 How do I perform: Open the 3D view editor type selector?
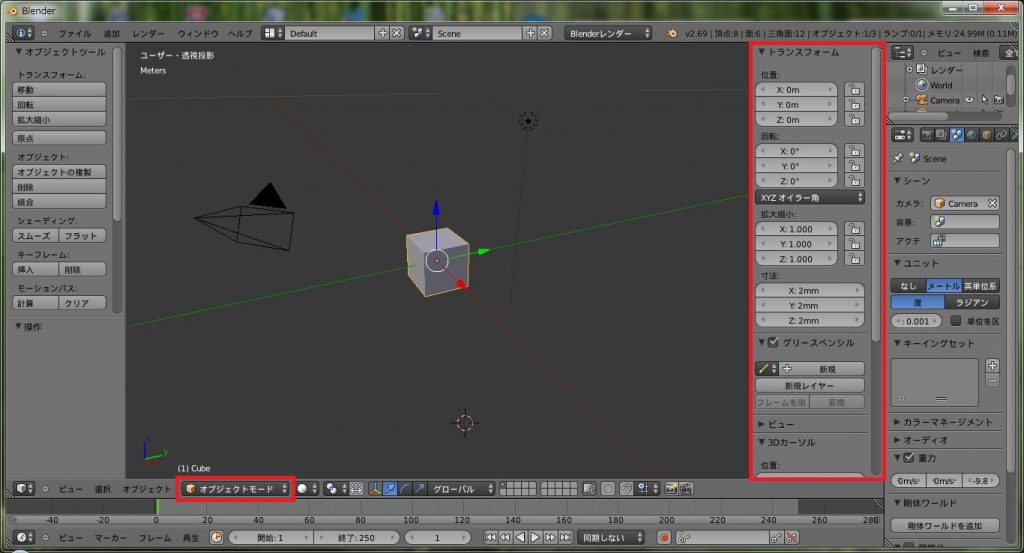[24, 488]
